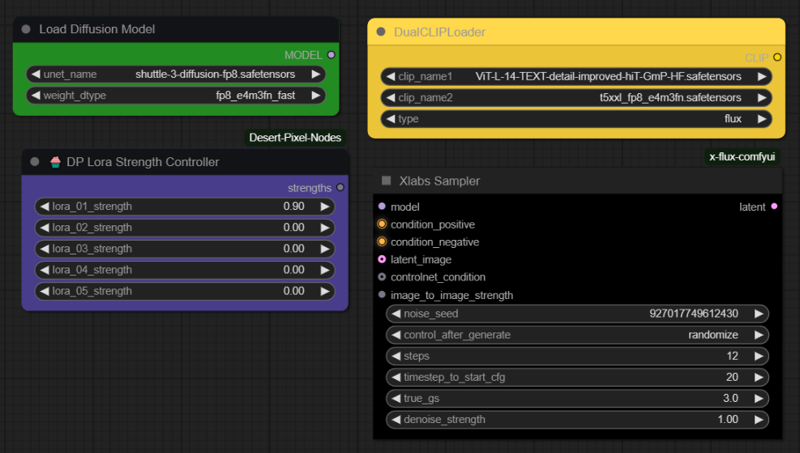Screen dimensions: 800x453
Task: Open the weight_dtype fp8_e4m3fn_fast dropdown
Action: 176,95
